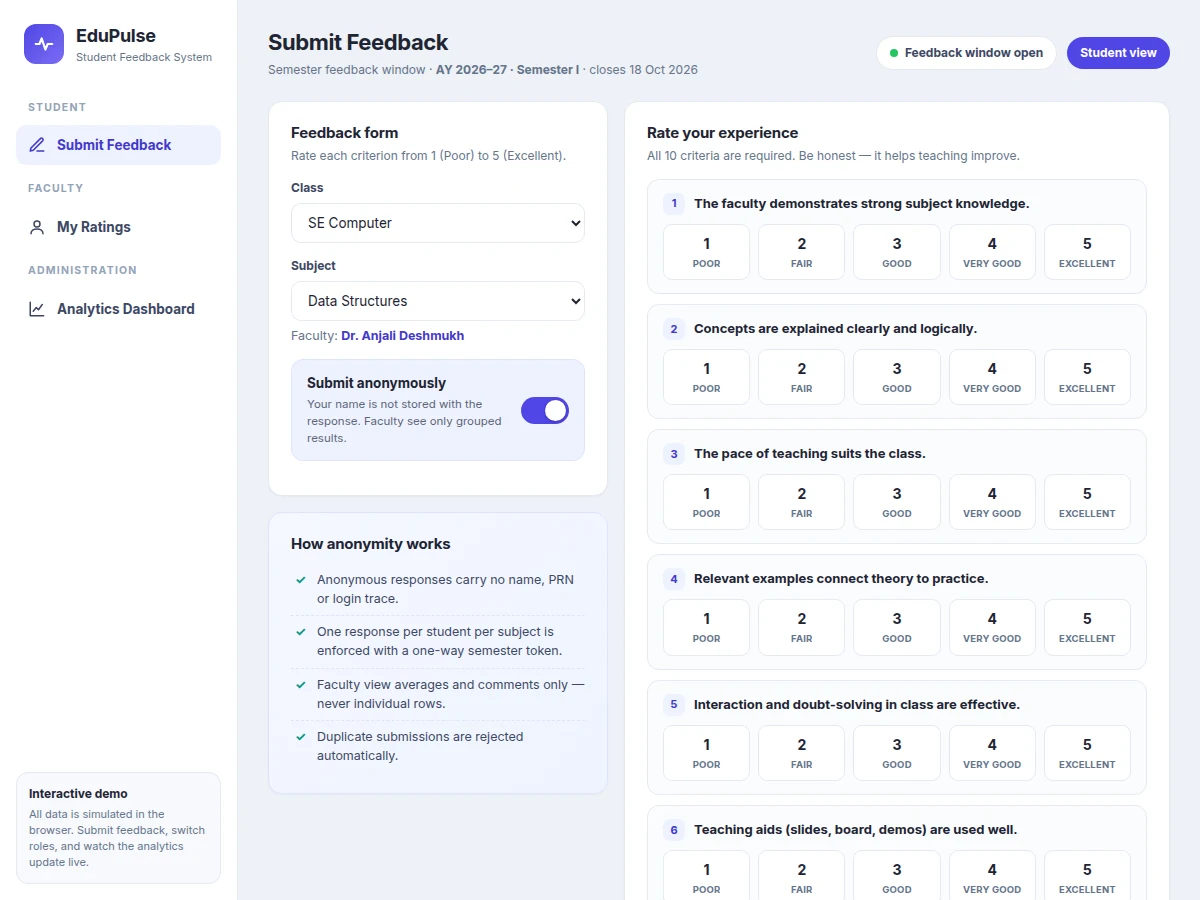1200x900 pixels.
Task: Toggle the Submit anonymously switch
Action: (545, 410)
